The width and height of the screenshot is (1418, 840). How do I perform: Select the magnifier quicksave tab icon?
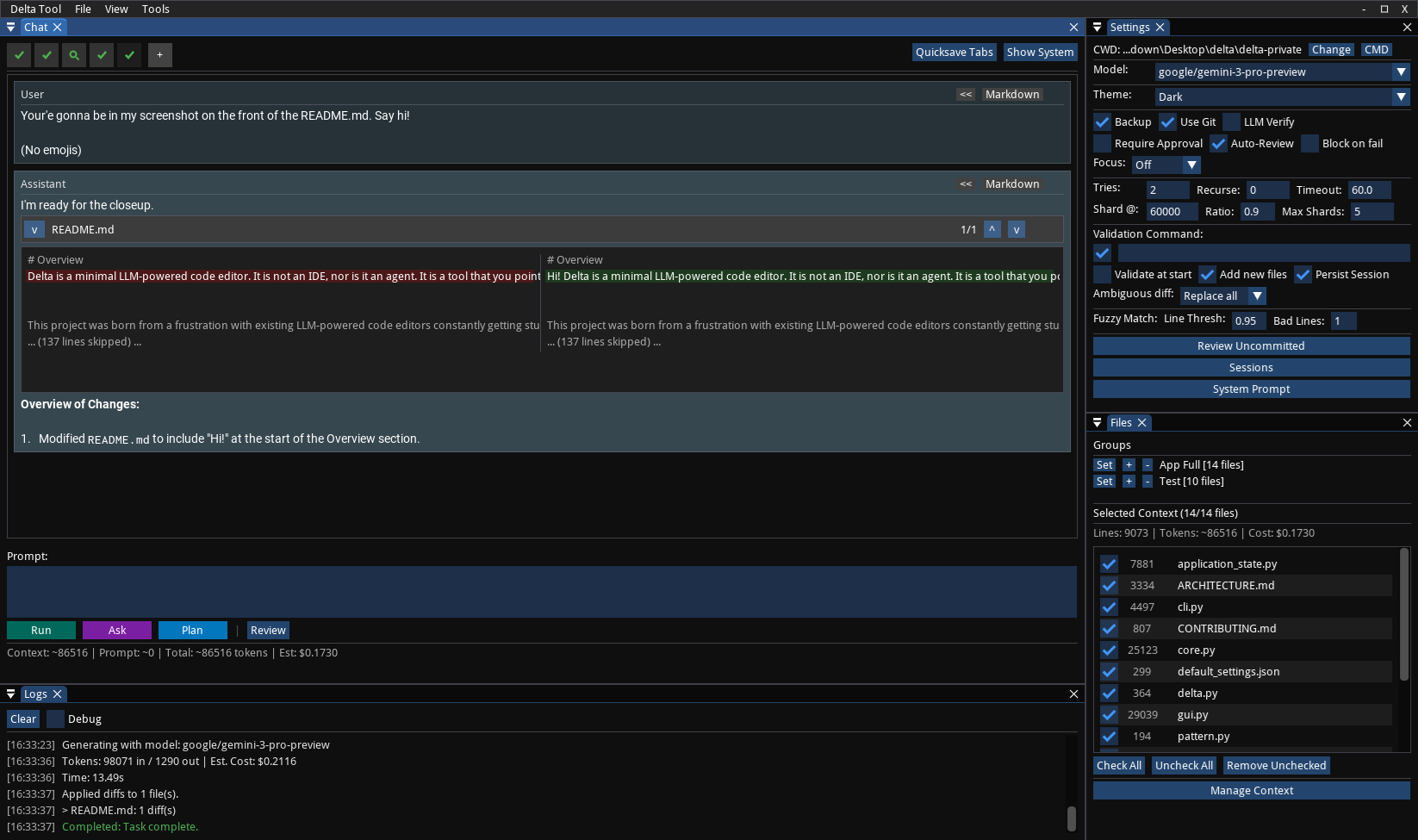coord(75,55)
